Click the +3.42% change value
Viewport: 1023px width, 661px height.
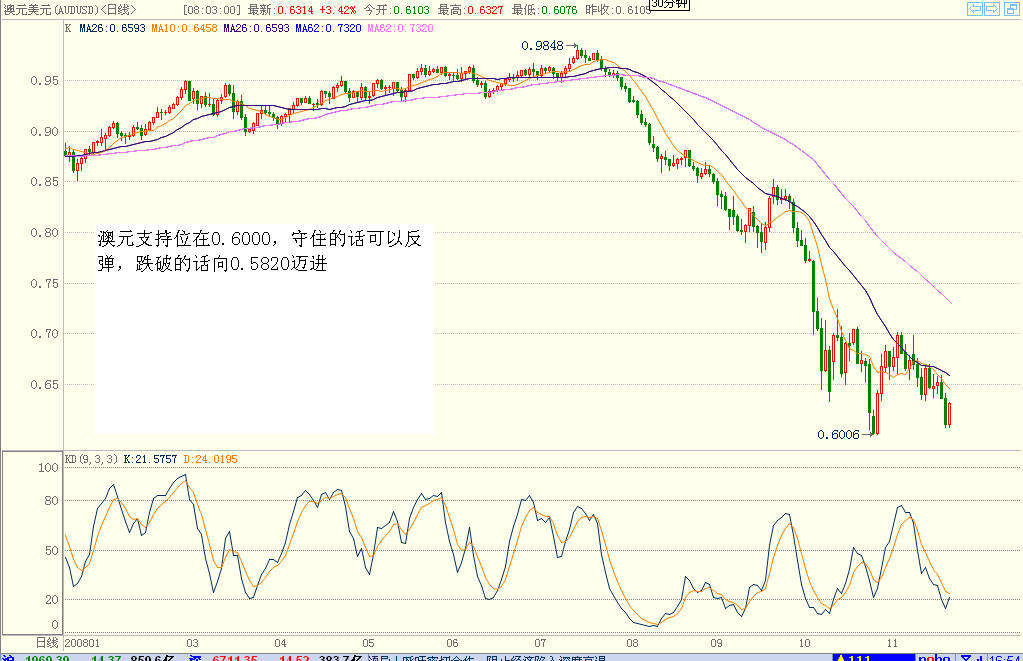(337, 10)
